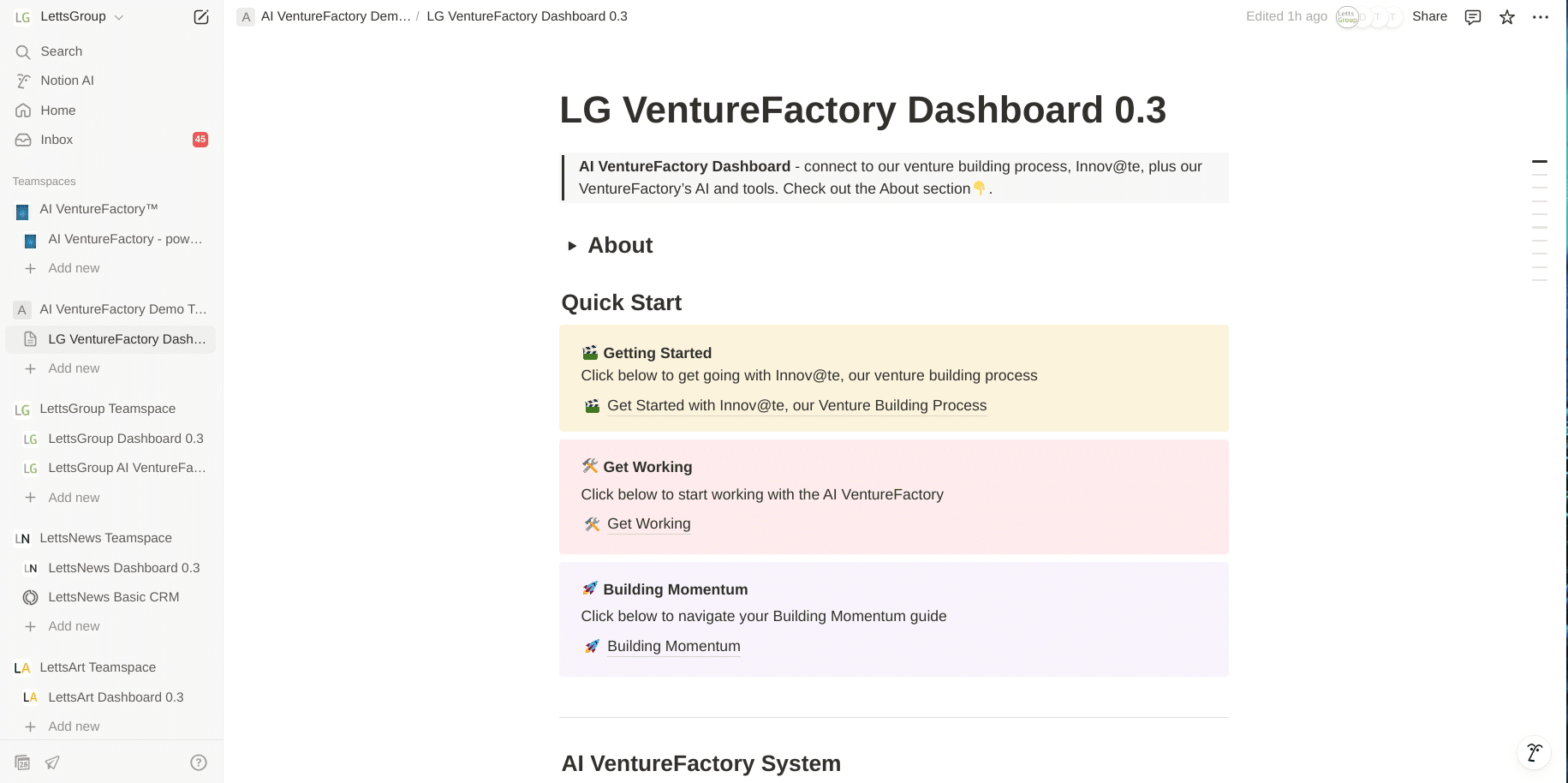Open the Inbox with 45 notifications

111,140
